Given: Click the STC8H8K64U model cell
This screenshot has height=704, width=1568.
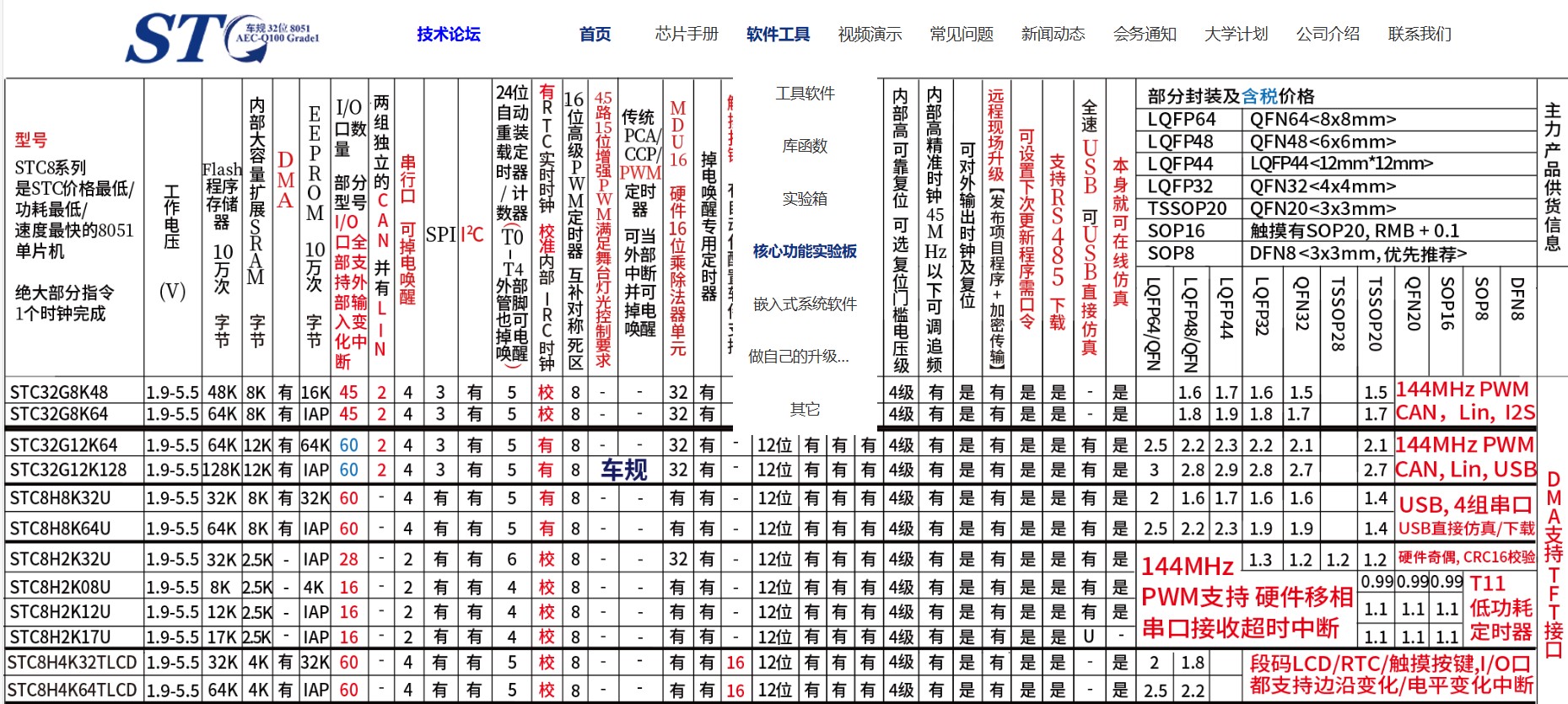Looking at the screenshot, I should 60,529.
